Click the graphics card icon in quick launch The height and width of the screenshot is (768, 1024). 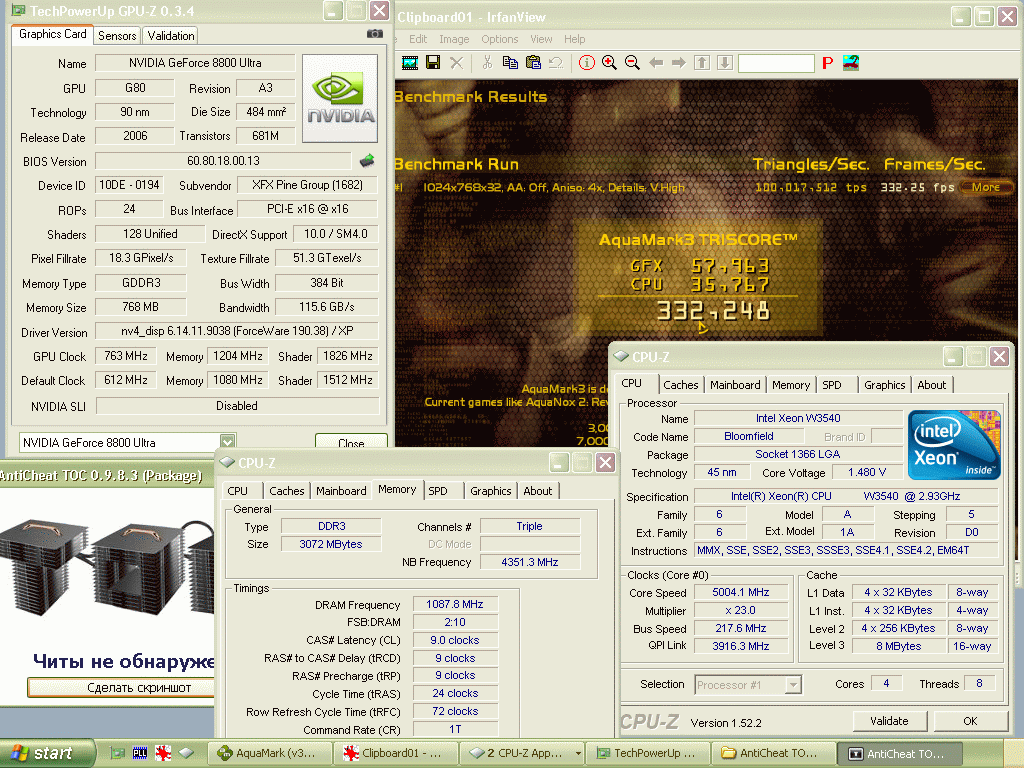118,753
